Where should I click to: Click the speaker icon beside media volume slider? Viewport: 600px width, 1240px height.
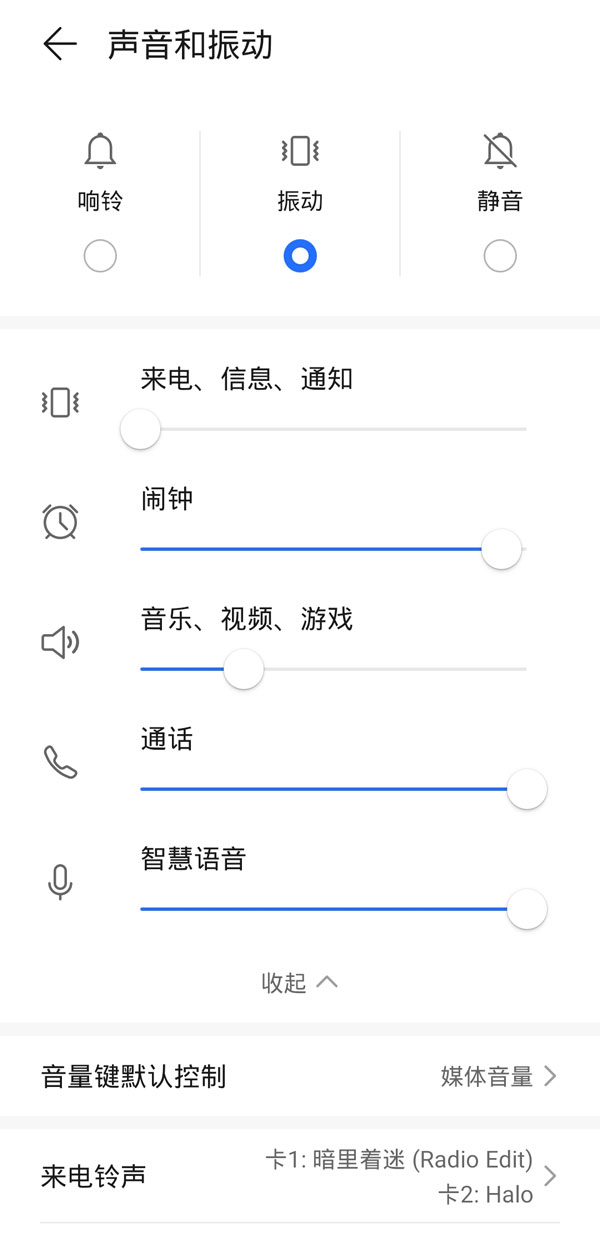coord(60,643)
